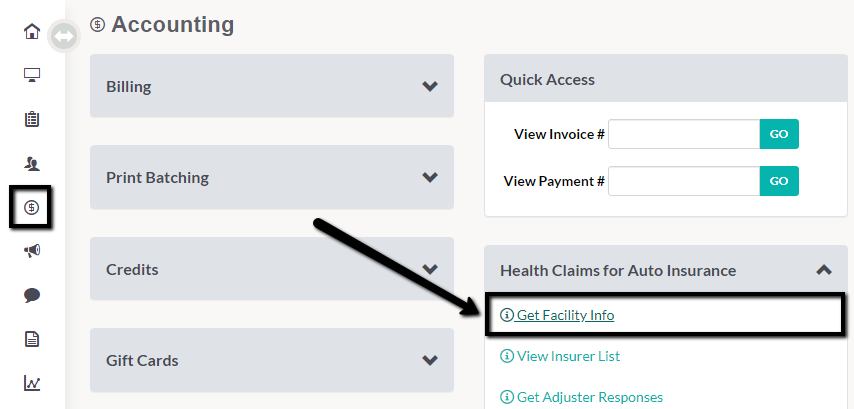854x409 pixels.
Task: Toggle the sidebar collapse arrows button
Action: click(64, 36)
